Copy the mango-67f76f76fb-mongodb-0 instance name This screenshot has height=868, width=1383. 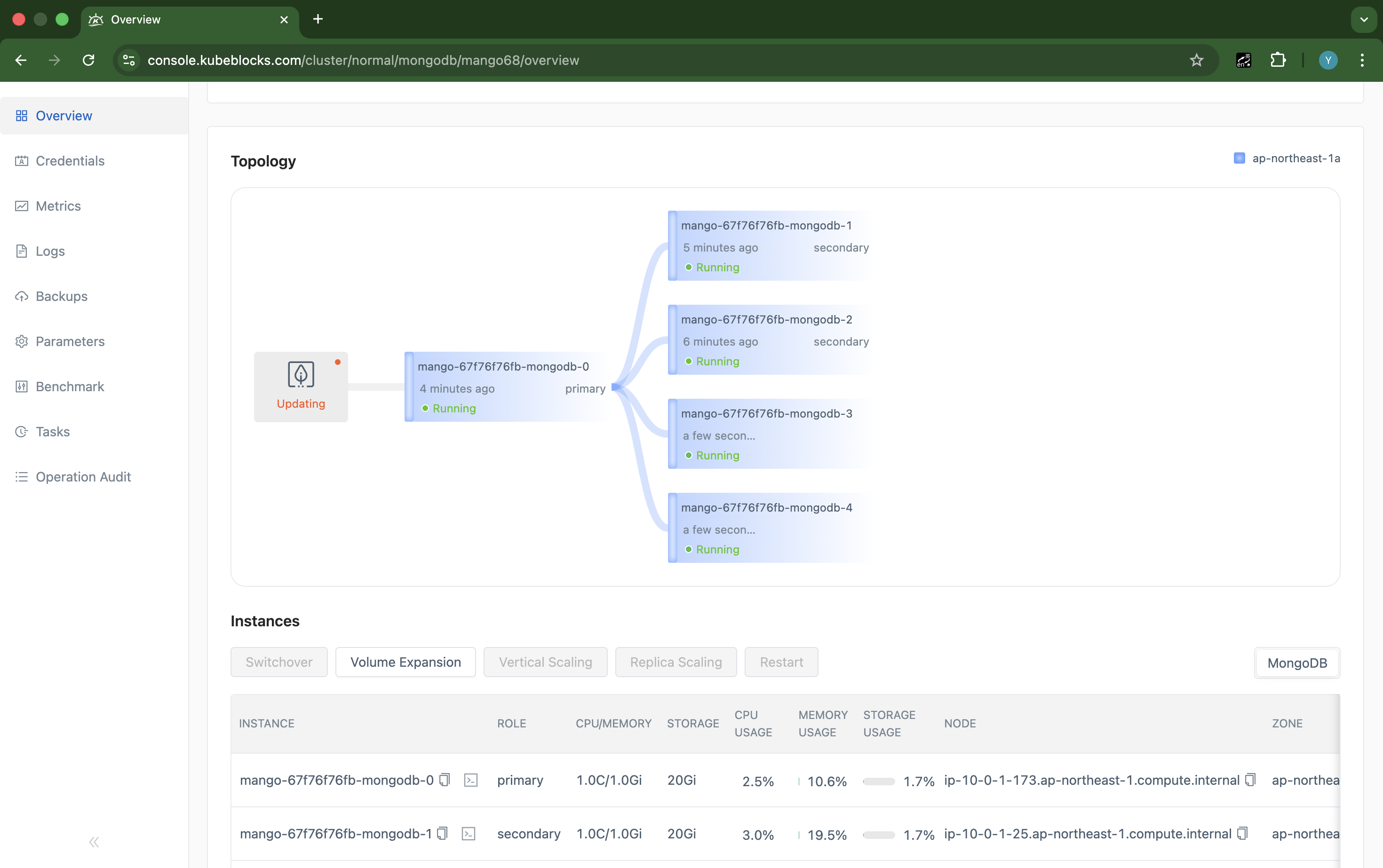click(445, 780)
